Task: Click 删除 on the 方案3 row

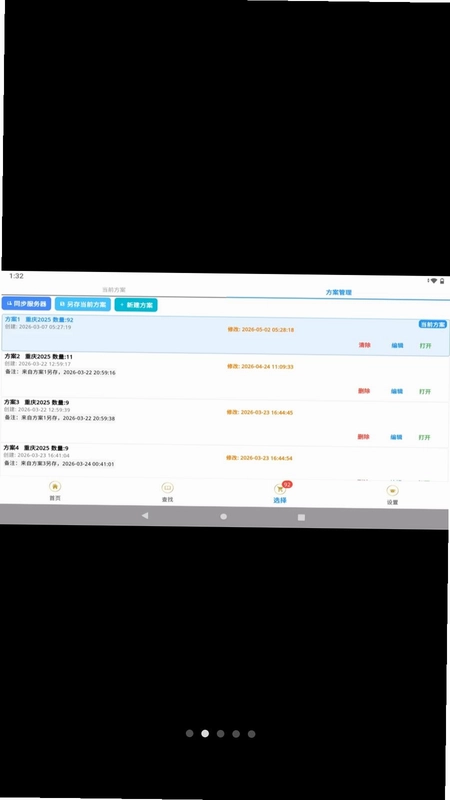Action: (x=364, y=437)
